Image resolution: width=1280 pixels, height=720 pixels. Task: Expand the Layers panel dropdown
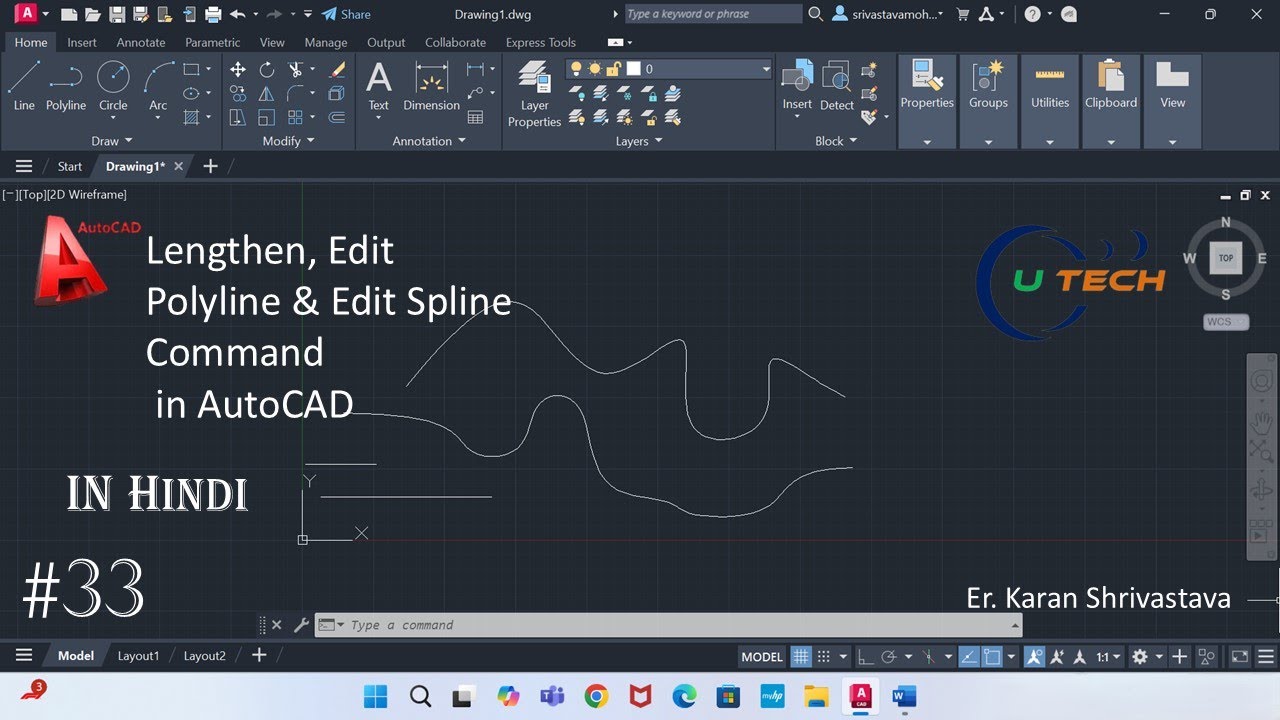pyautogui.click(x=639, y=141)
